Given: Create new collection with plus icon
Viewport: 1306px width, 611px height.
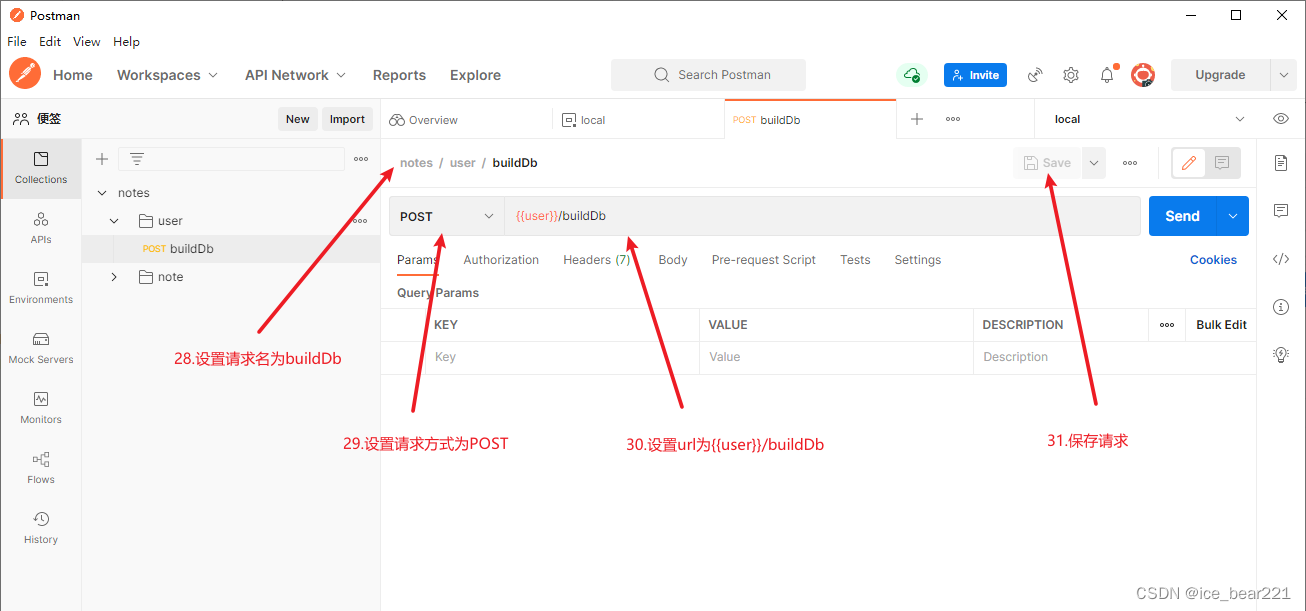Looking at the screenshot, I should click(101, 159).
